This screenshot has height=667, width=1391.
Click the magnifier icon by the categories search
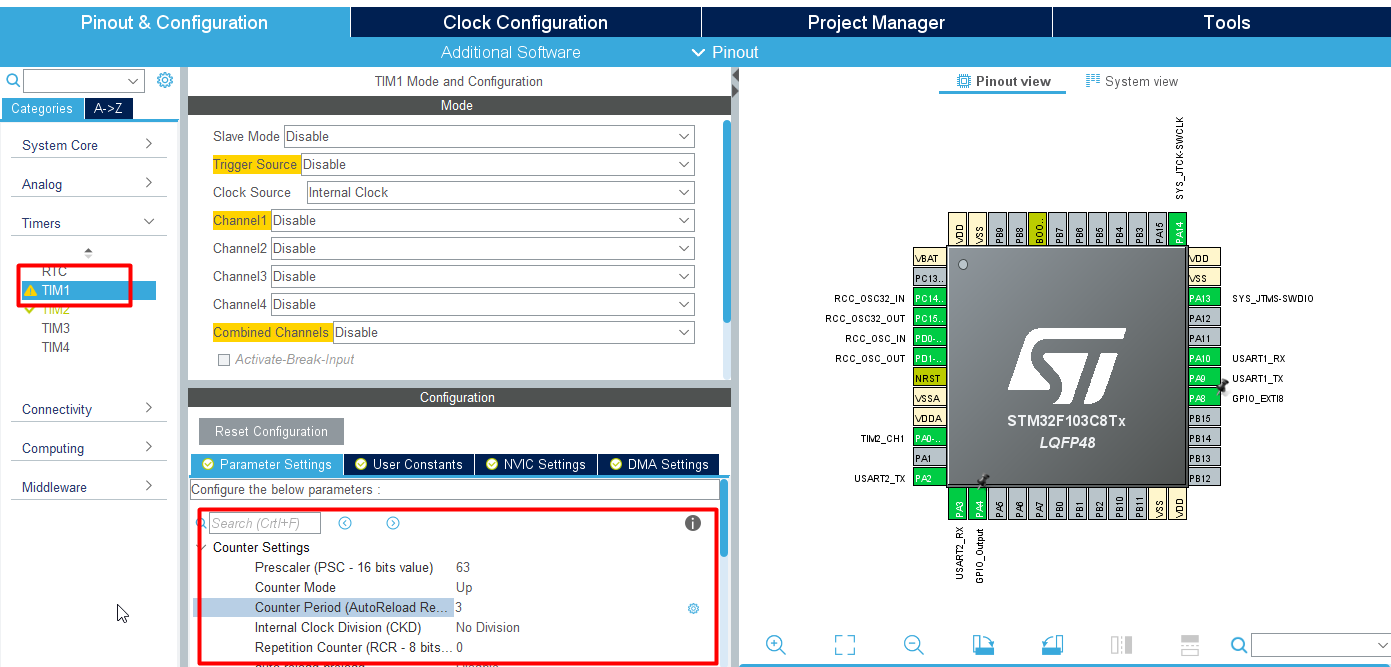click(12, 81)
